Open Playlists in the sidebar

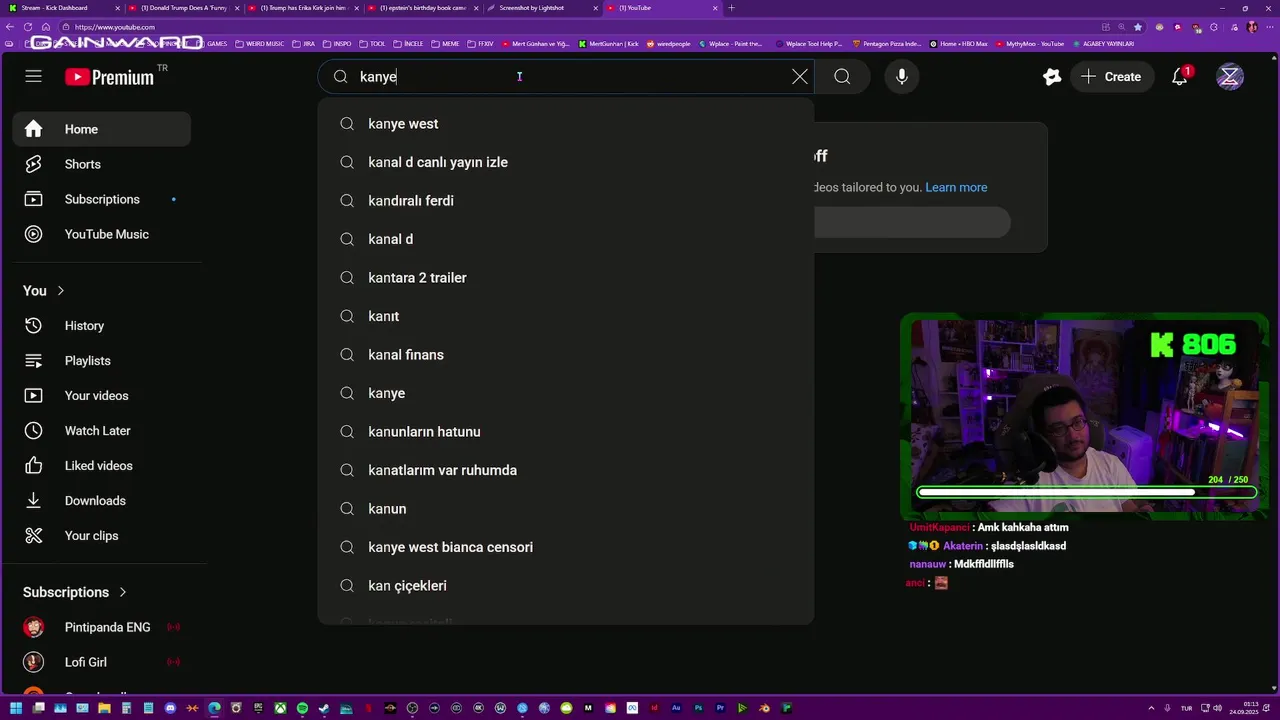(x=101, y=360)
